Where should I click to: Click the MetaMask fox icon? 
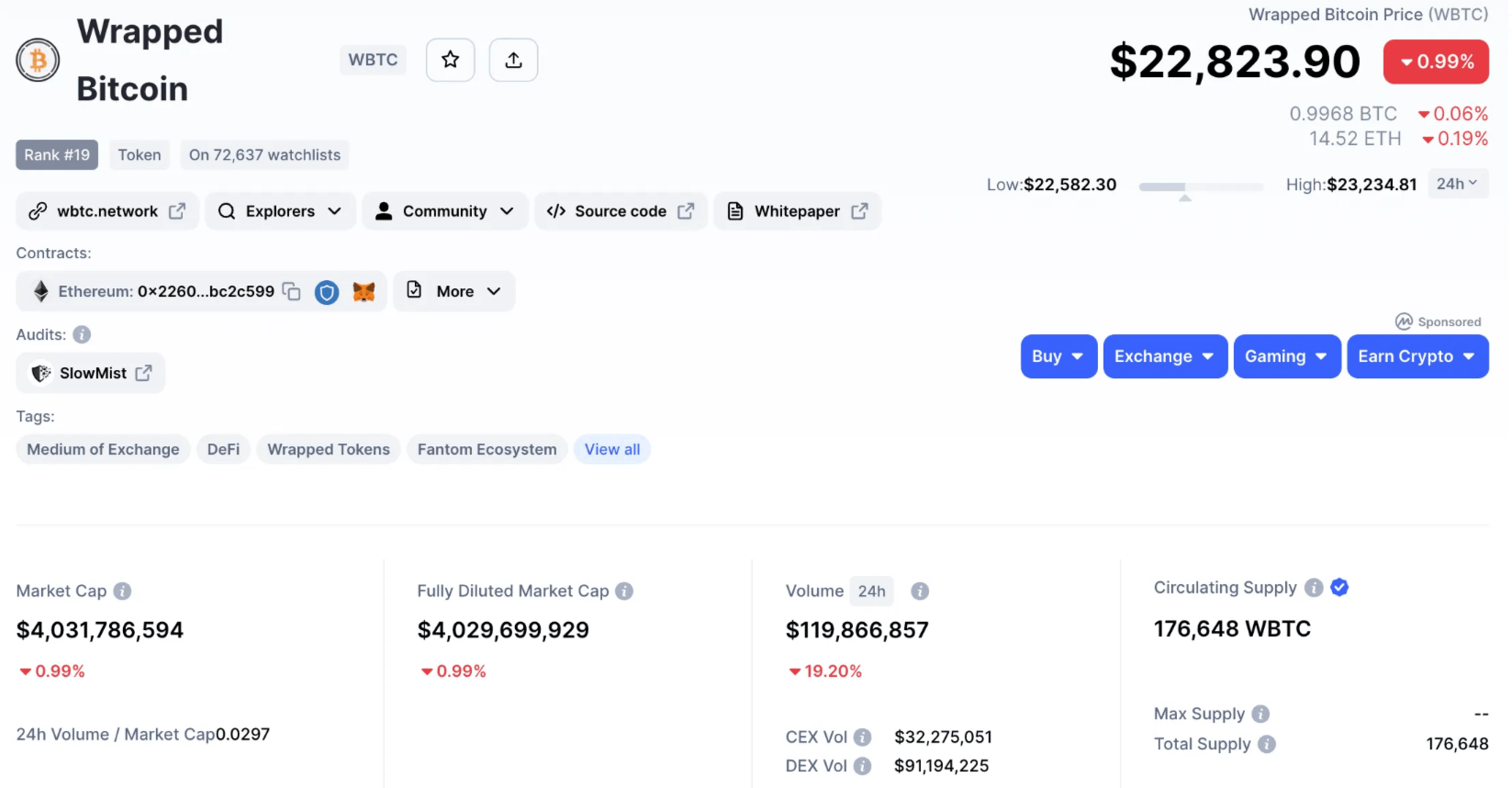coord(364,292)
